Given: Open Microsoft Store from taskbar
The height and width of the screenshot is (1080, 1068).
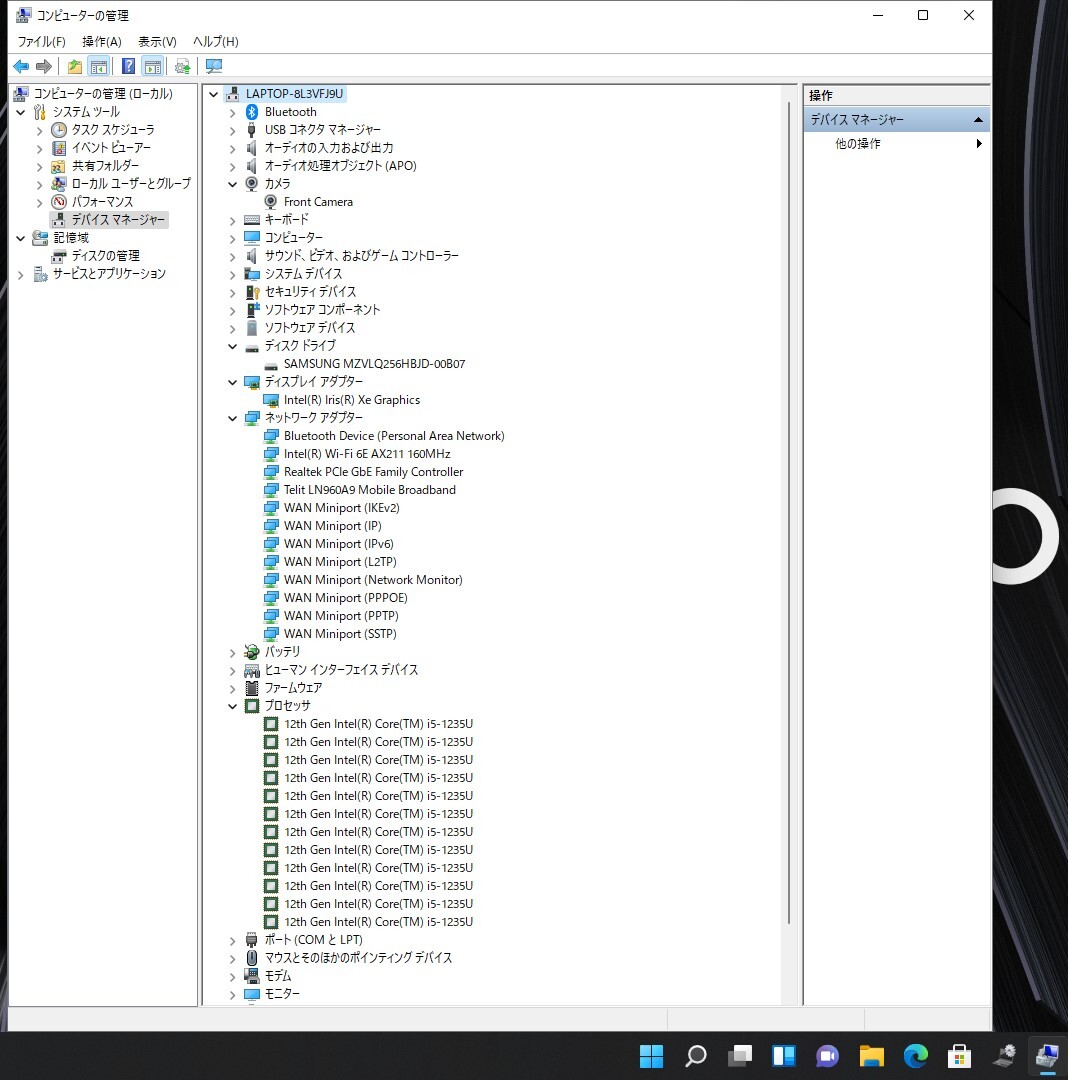Looking at the screenshot, I should (959, 1055).
